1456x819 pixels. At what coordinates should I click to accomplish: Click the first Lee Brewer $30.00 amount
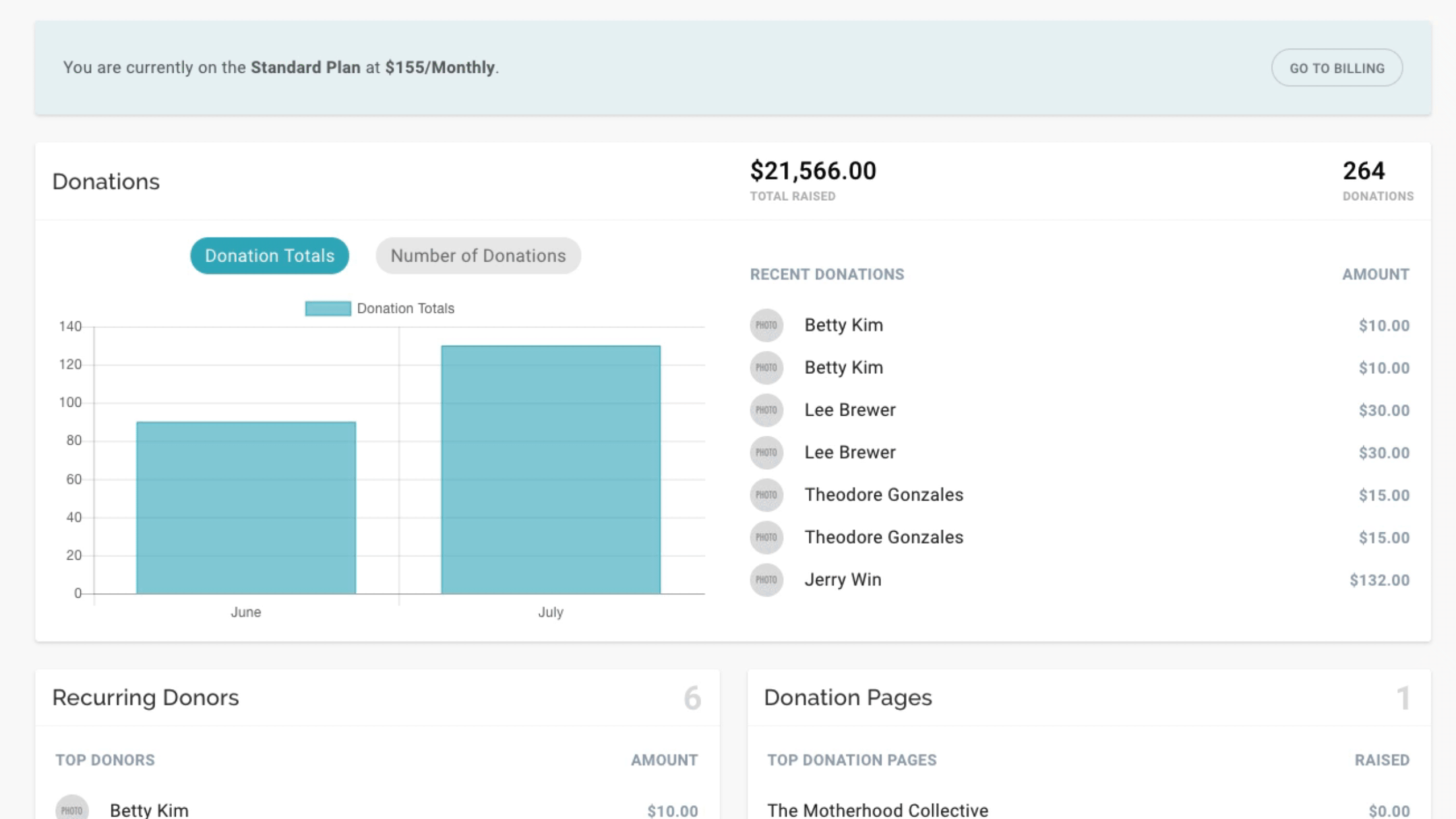pyautogui.click(x=1384, y=411)
